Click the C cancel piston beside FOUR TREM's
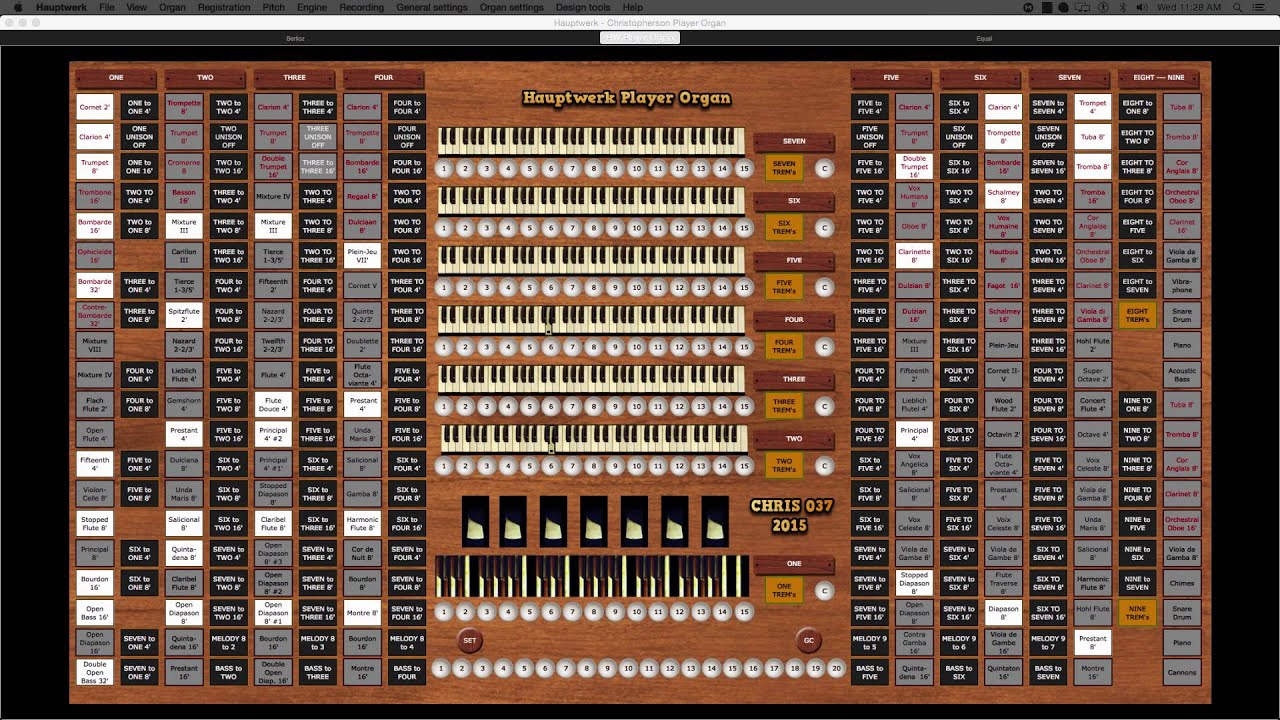Viewport: 1280px width, 720px height. 825,347
